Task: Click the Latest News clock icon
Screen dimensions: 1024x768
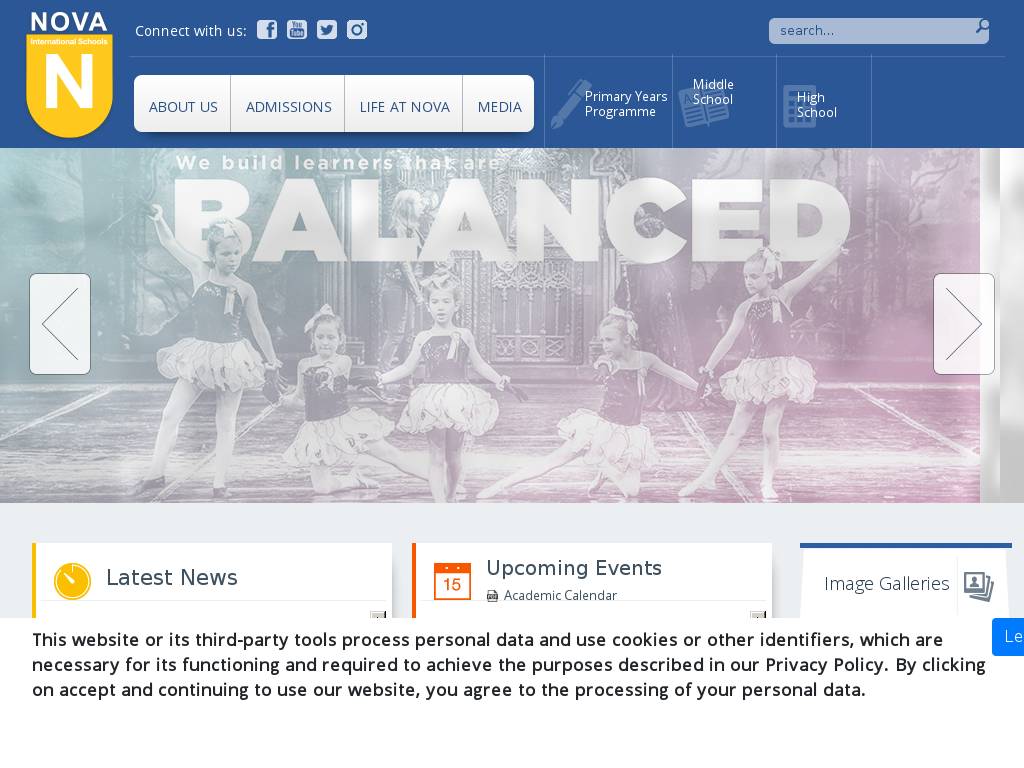Action: click(72, 581)
